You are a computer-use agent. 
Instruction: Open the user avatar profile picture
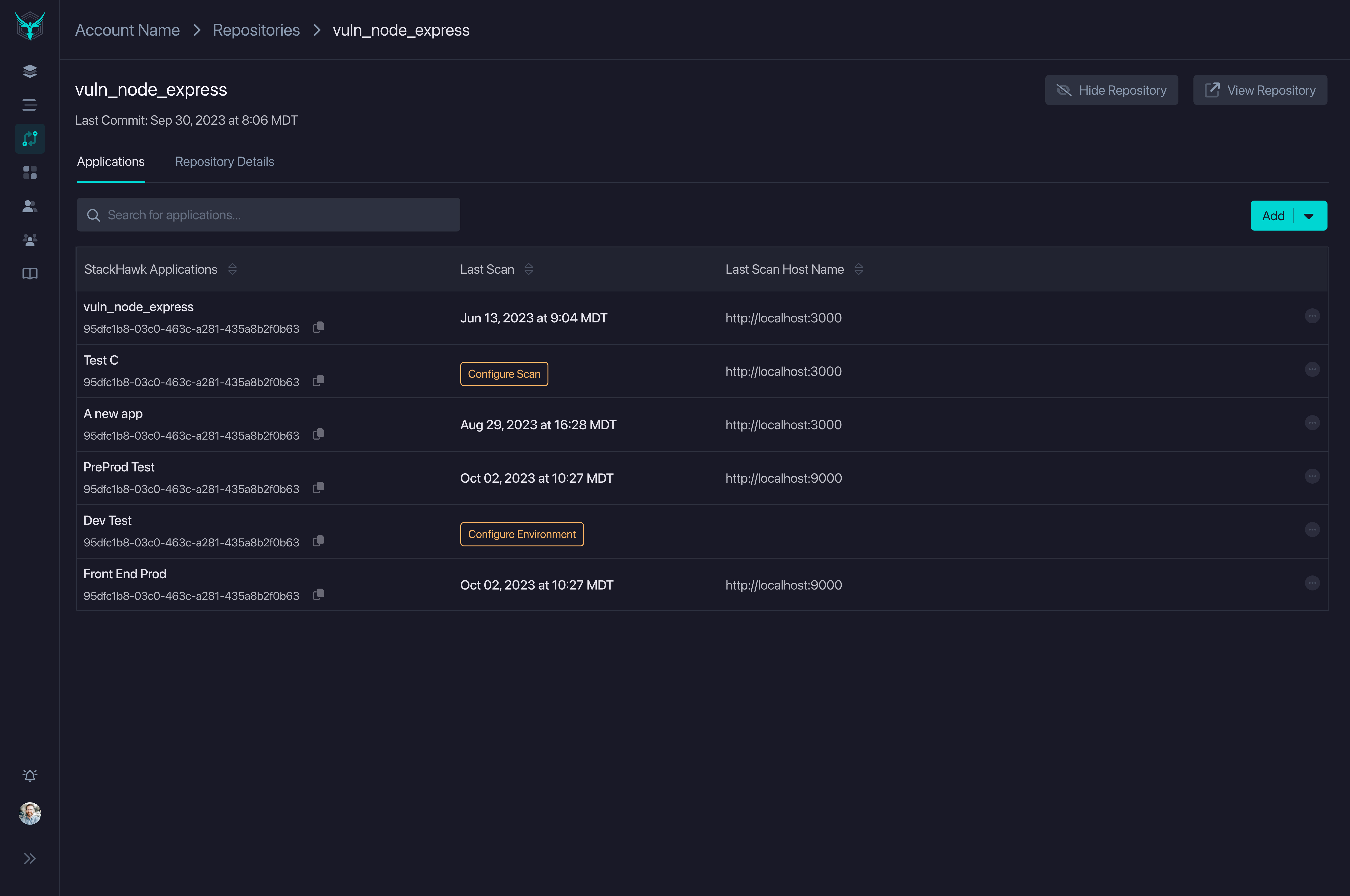30,814
